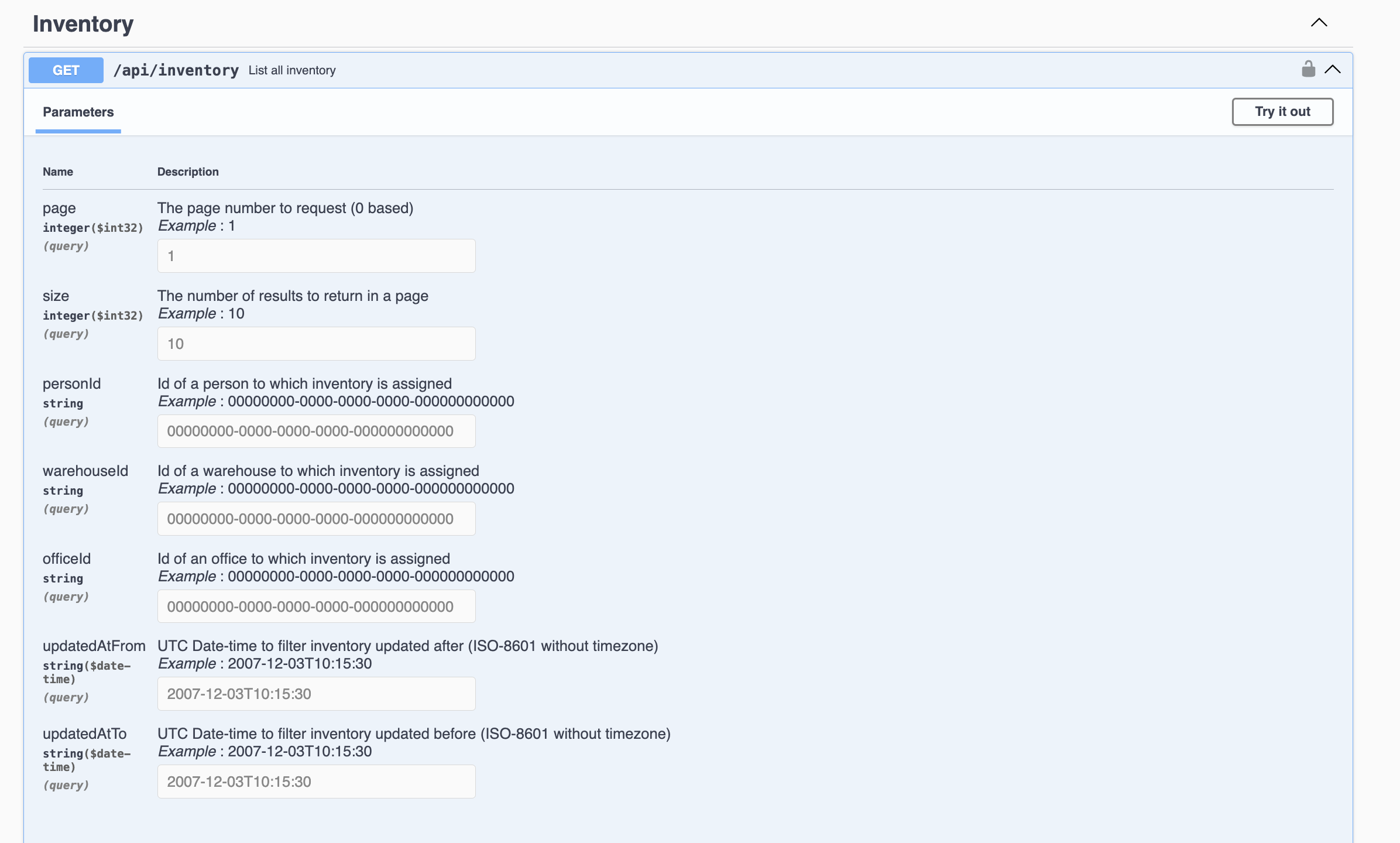1400x843 pixels.
Task: Click the integer($int32) type under page
Action: click(x=92, y=228)
